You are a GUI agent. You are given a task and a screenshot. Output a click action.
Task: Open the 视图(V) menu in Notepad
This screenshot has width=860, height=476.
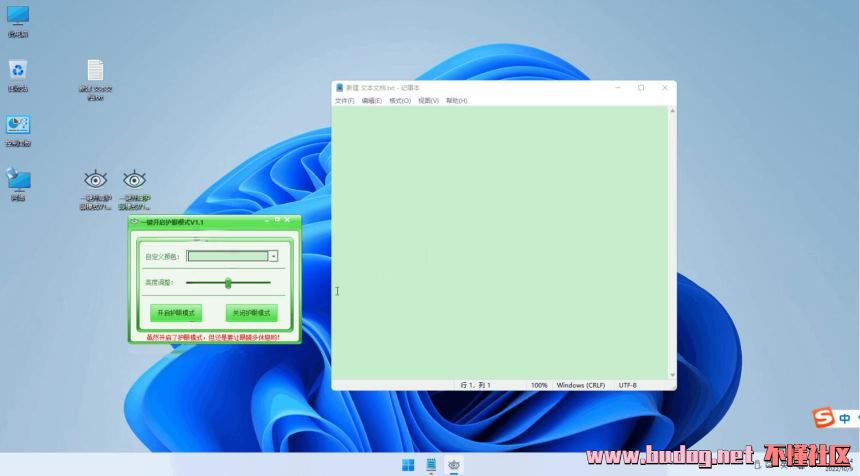coord(428,101)
